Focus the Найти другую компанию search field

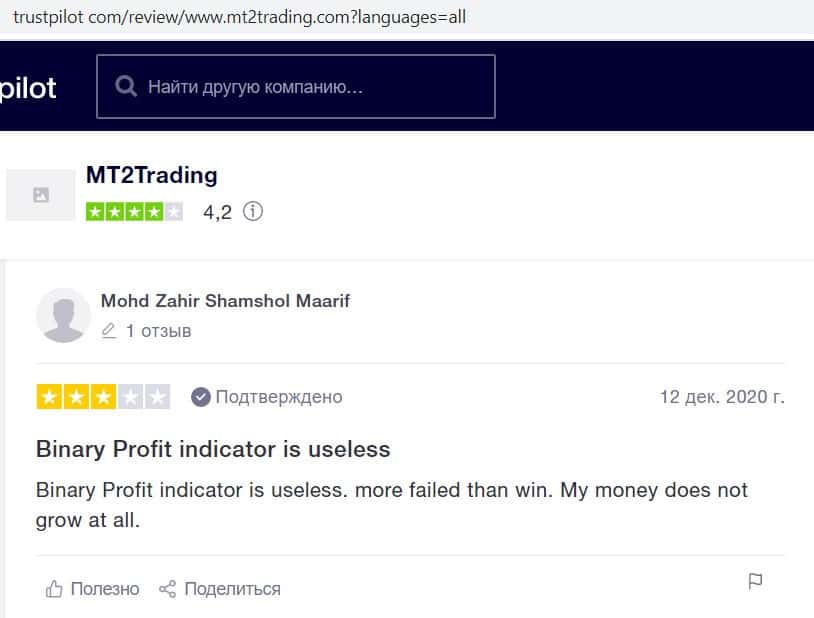(x=310, y=87)
